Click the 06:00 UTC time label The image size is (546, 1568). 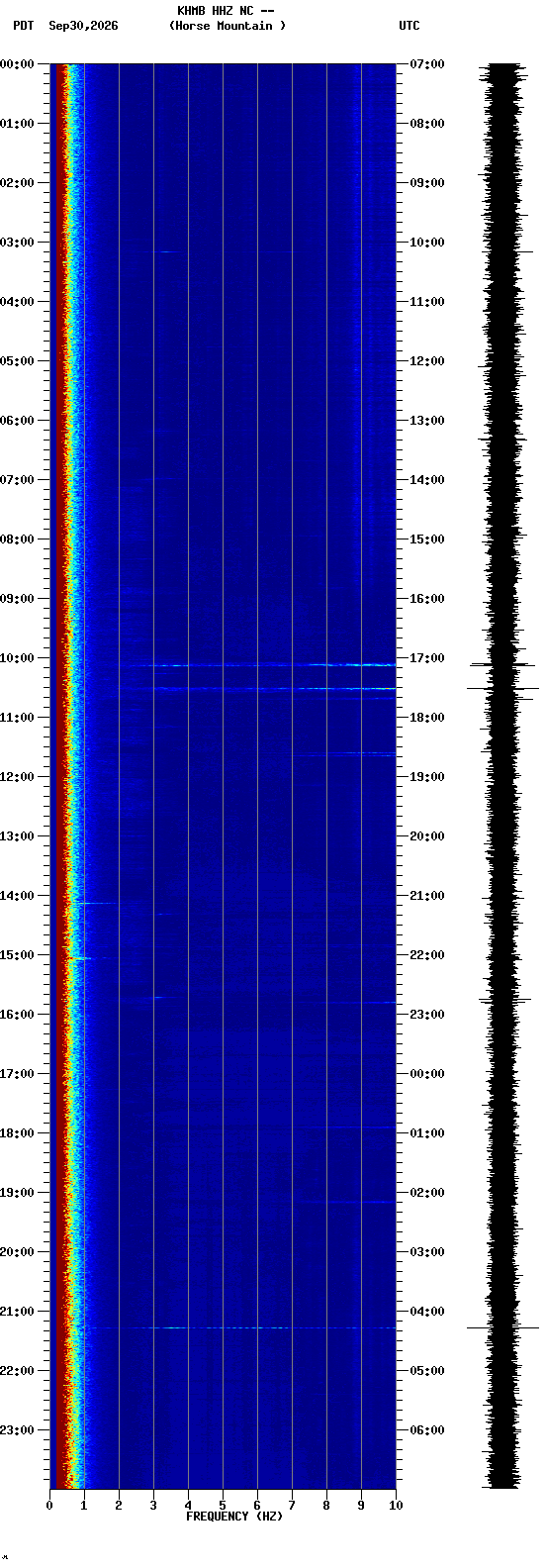tap(427, 1430)
